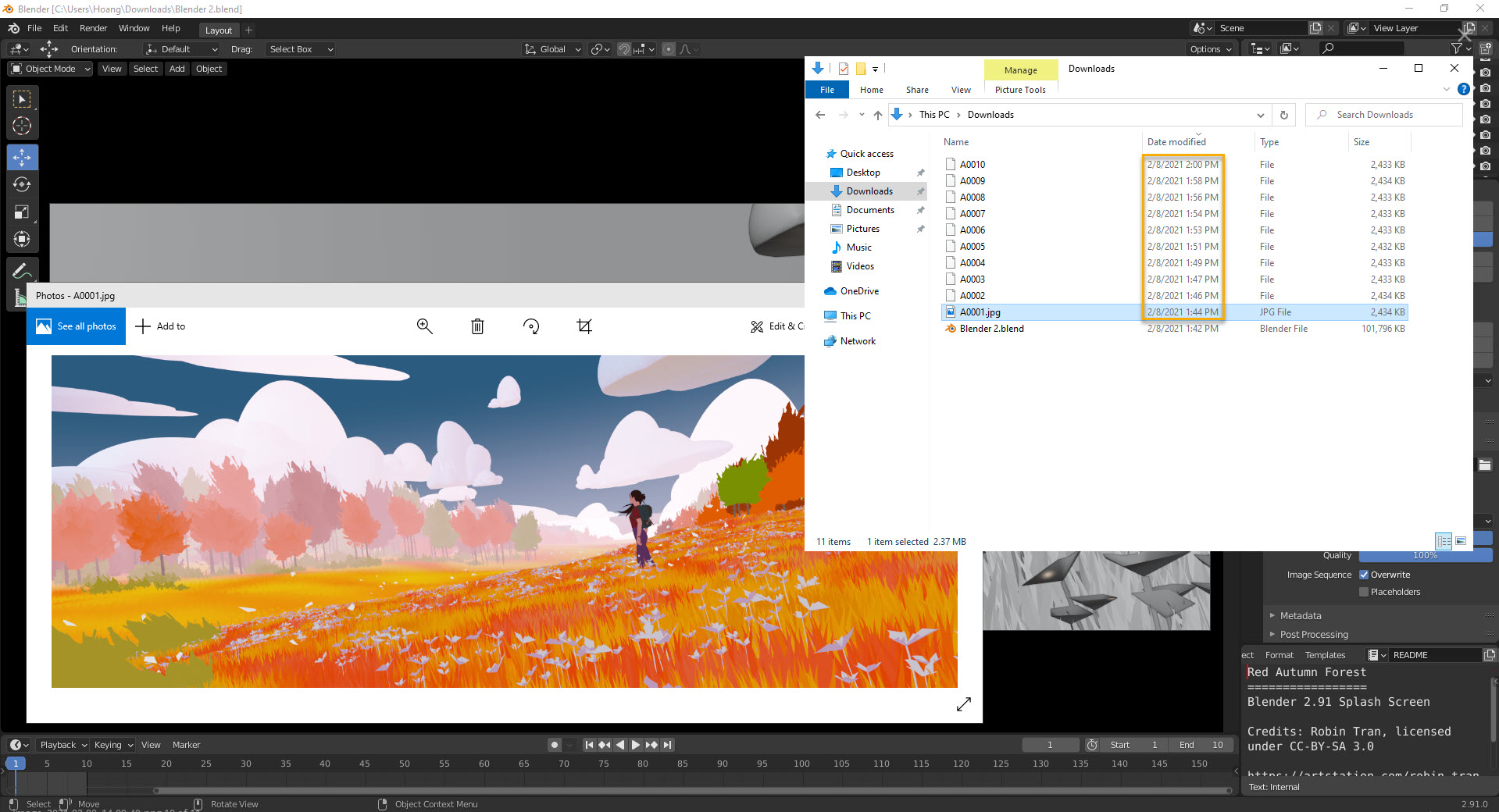
Task: Click the Start frame field
Action: point(1135,745)
